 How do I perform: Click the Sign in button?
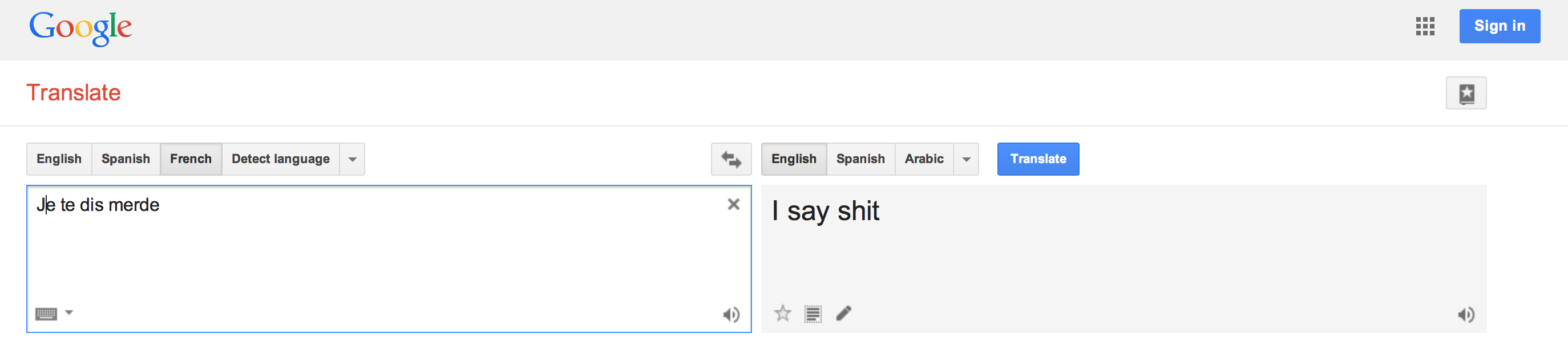point(1499,26)
